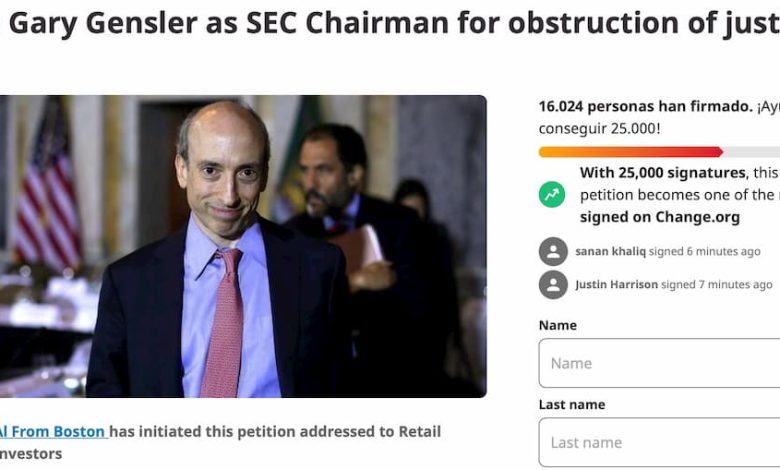Click the "conseguir 25.000!" goal text

coord(599,129)
